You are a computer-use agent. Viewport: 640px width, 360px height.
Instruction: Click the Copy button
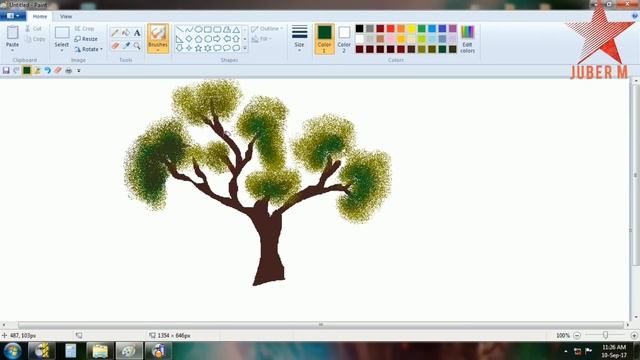tap(35, 39)
